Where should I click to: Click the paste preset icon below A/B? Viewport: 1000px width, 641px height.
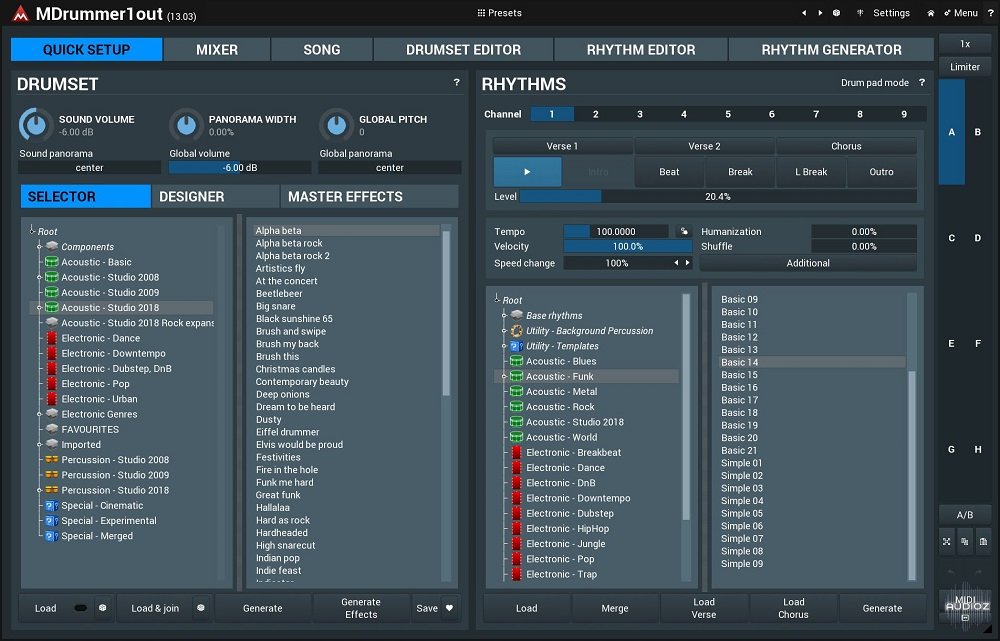pos(983,542)
